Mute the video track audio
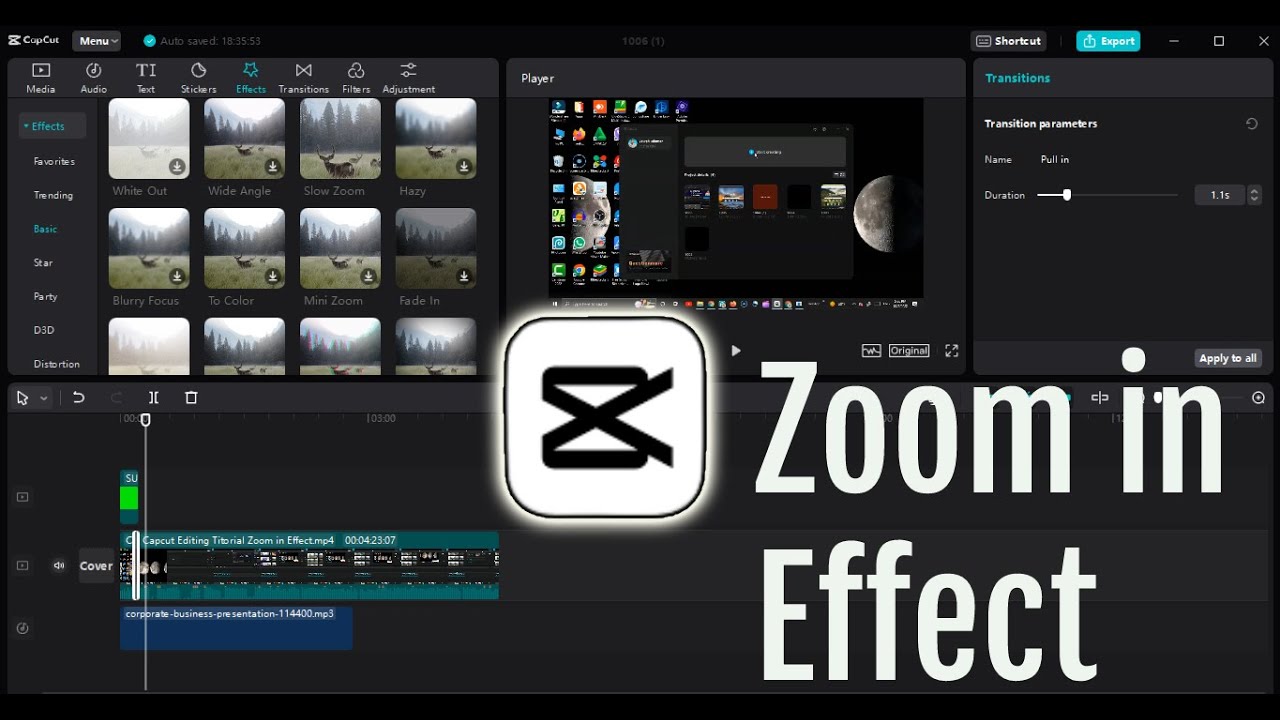 pyautogui.click(x=58, y=565)
